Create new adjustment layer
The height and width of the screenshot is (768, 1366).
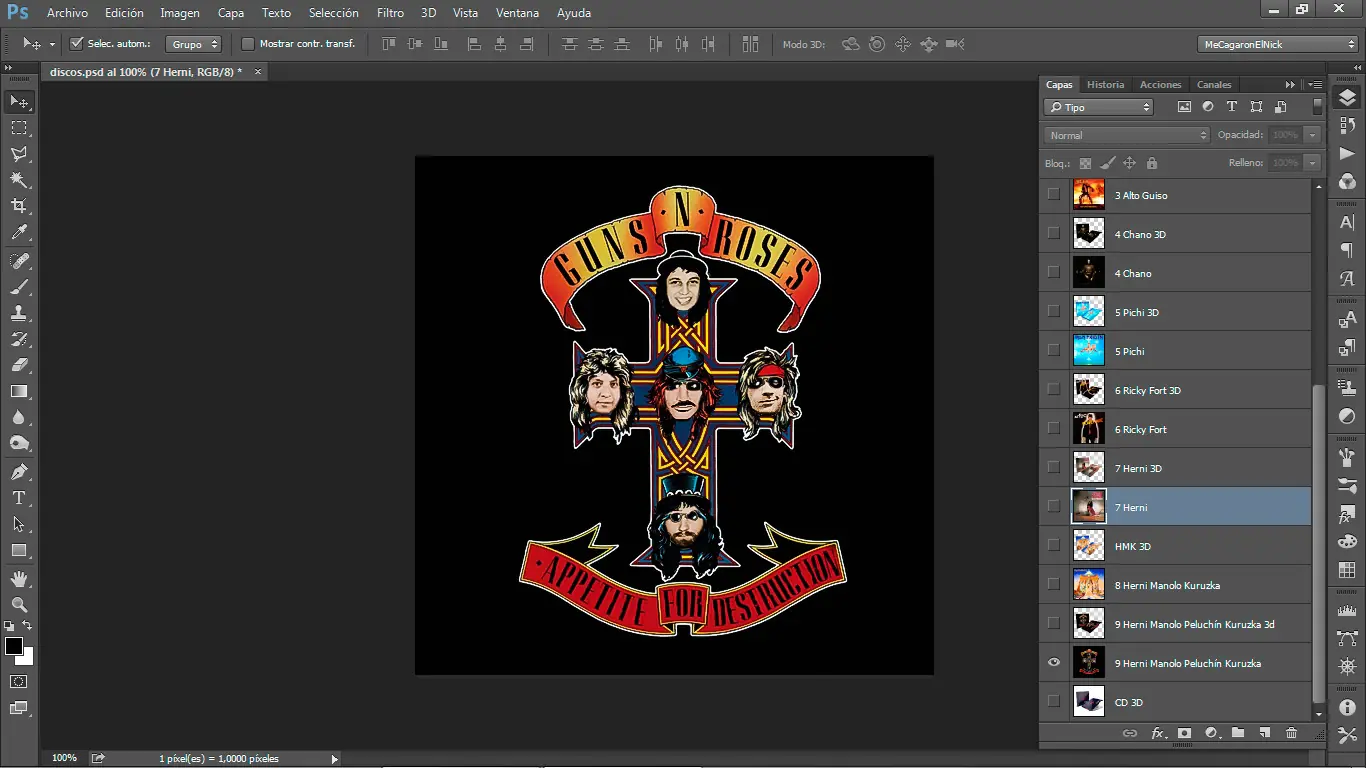(1212, 733)
